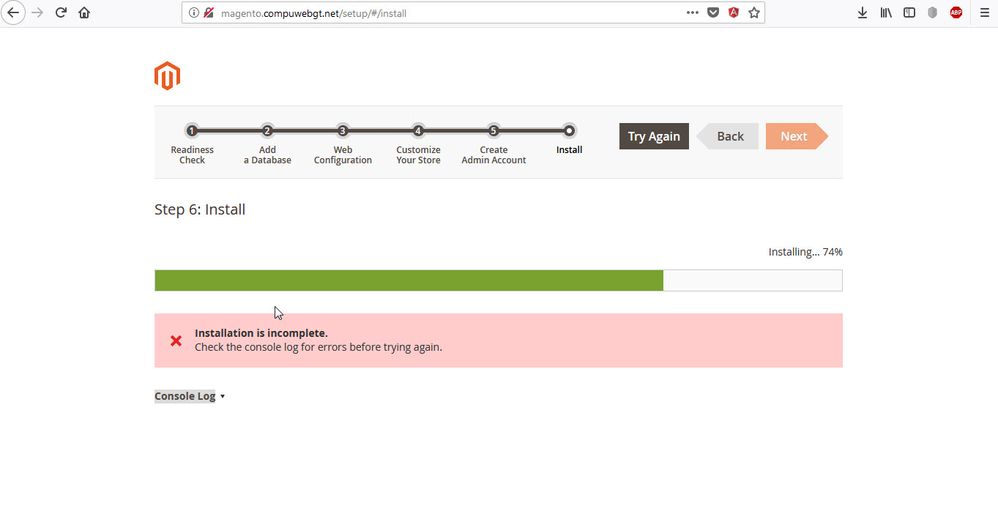Image resolution: width=998 pixels, height=506 pixels.
Task: Click the green installation progress bar
Action: 408,280
